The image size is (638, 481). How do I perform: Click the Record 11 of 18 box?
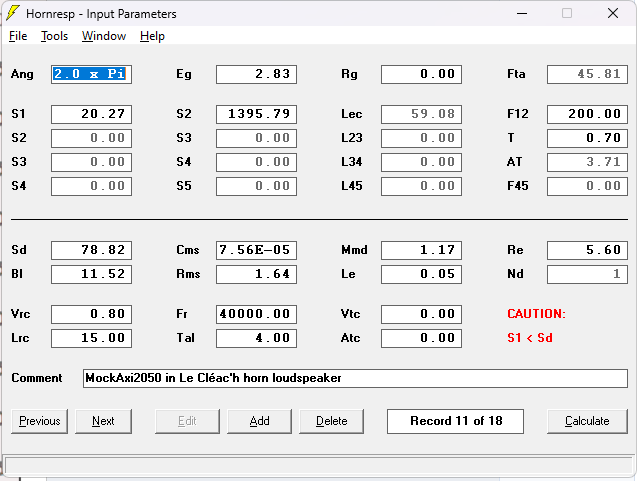pos(455,421)
